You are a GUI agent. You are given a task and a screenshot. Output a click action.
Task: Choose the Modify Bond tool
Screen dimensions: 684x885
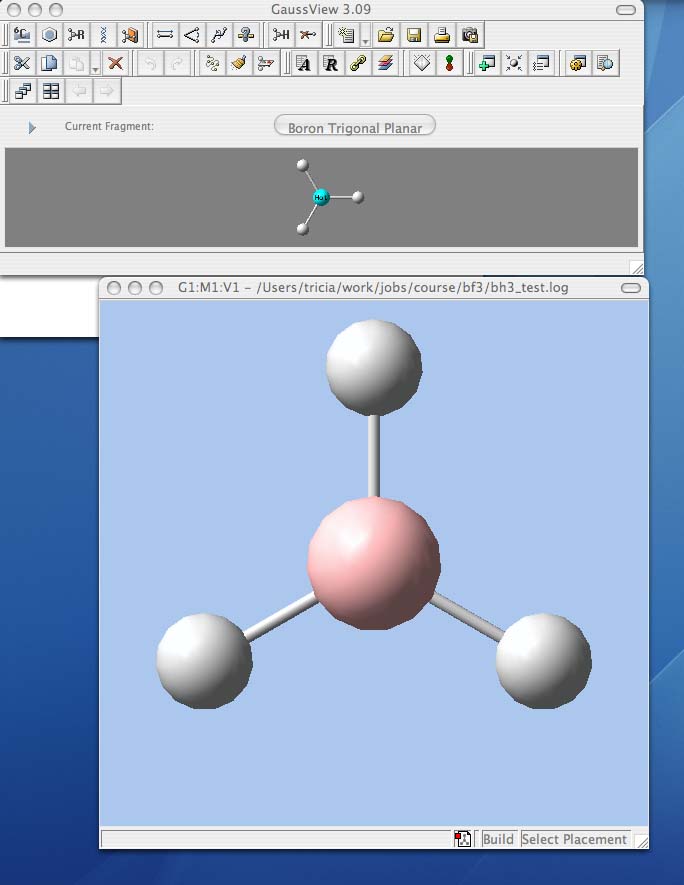[165, 35]
